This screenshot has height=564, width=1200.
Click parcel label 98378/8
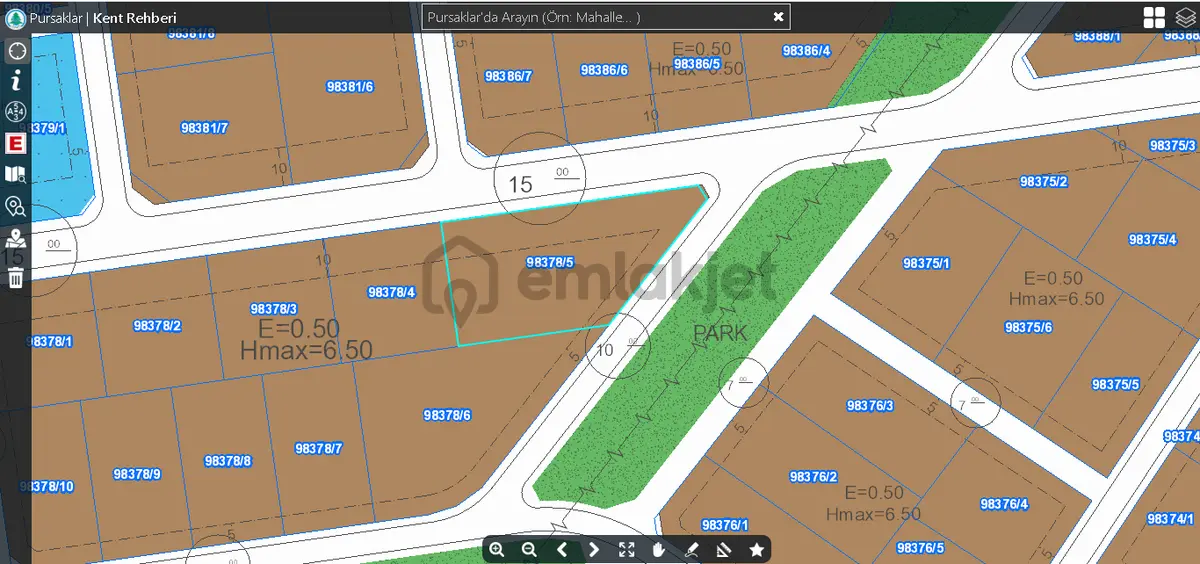pyautogui.click(x=228, y=461)
